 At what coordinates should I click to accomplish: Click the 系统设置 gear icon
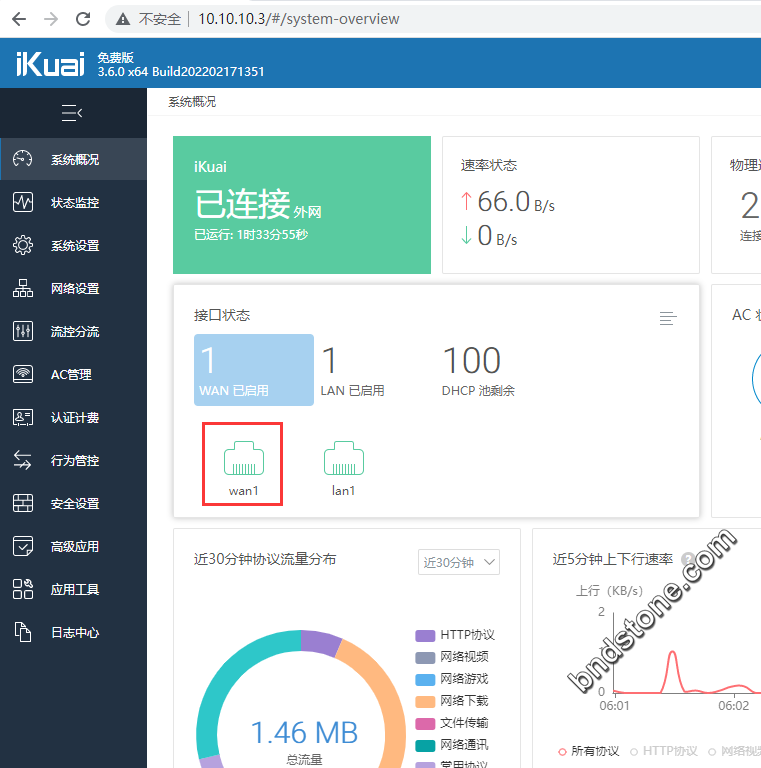point(23,245)
